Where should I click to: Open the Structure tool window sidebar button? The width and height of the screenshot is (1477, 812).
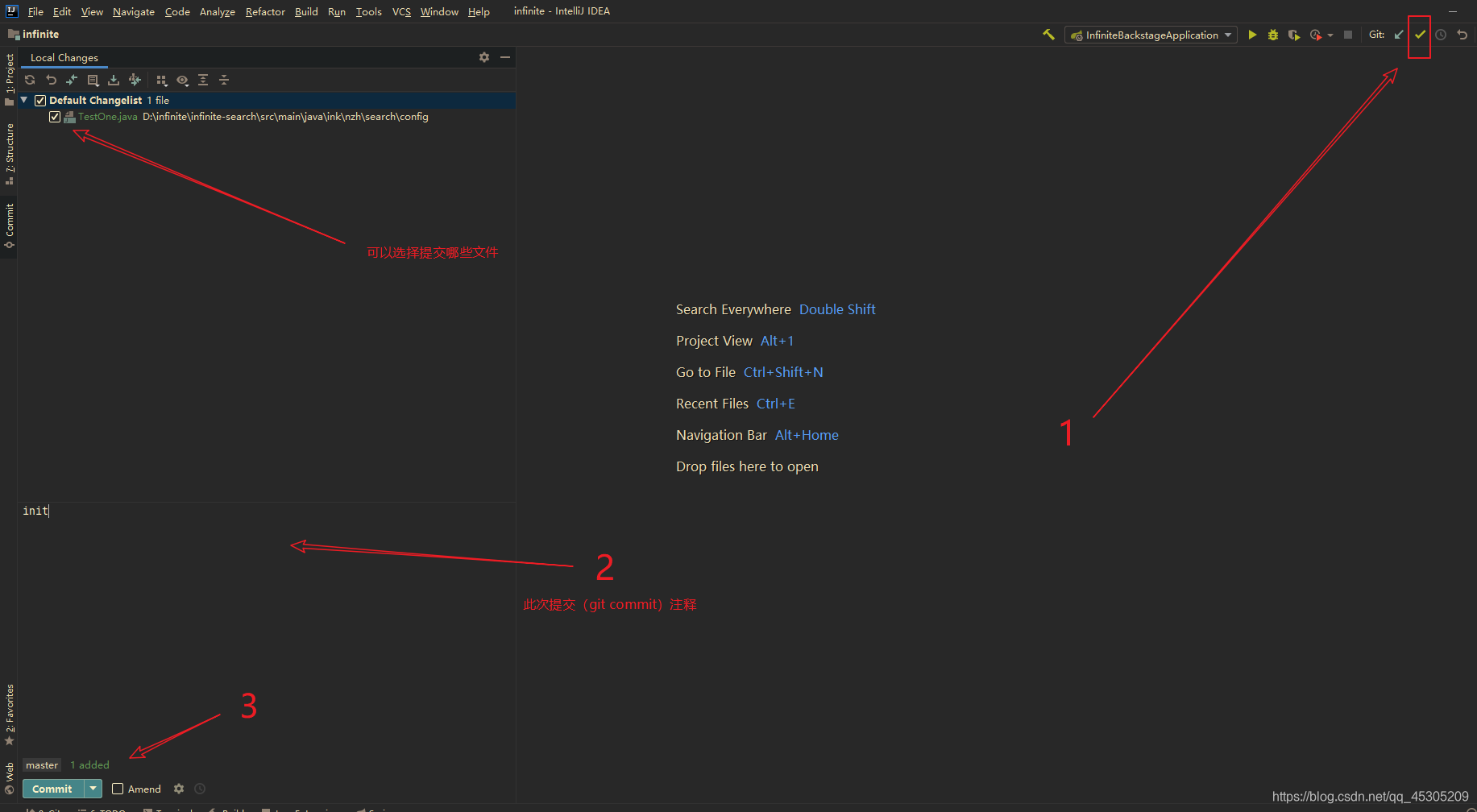[9, 154]
